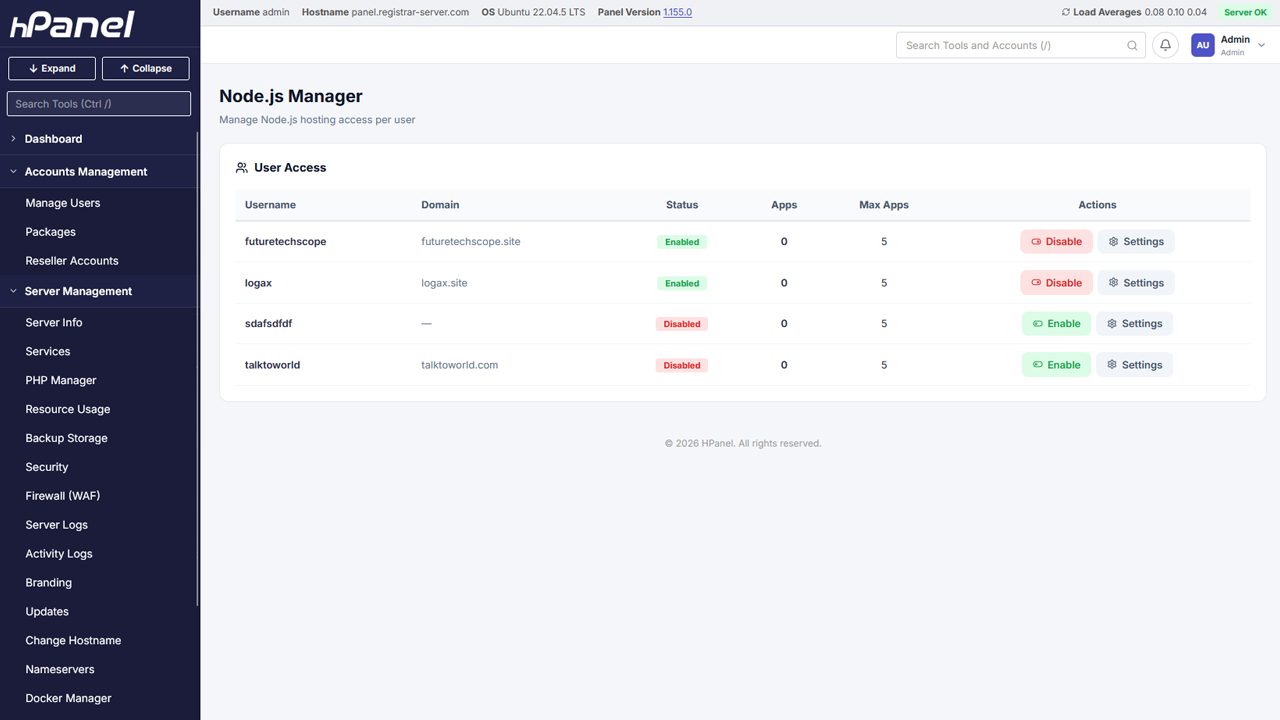Open Backup Storage
This screenshot has height=720, width=1280.
(x=67, y=439)
